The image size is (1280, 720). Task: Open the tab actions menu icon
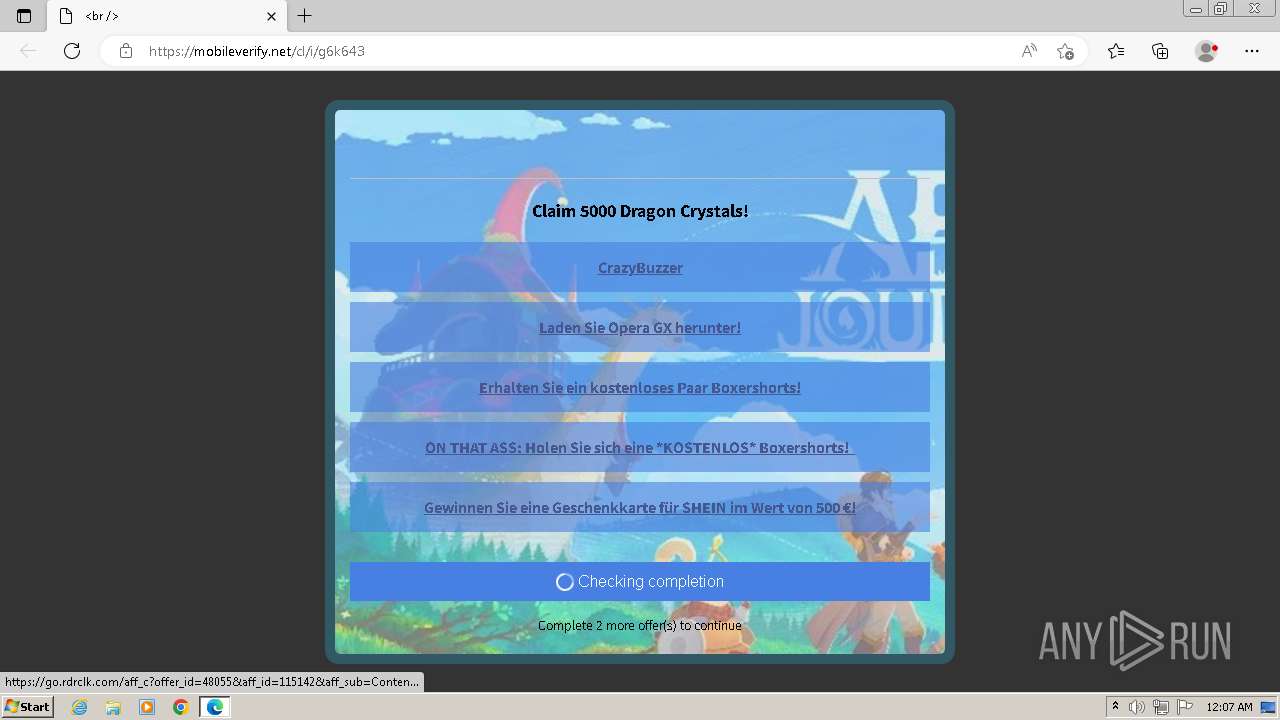(x=24, y=16)
